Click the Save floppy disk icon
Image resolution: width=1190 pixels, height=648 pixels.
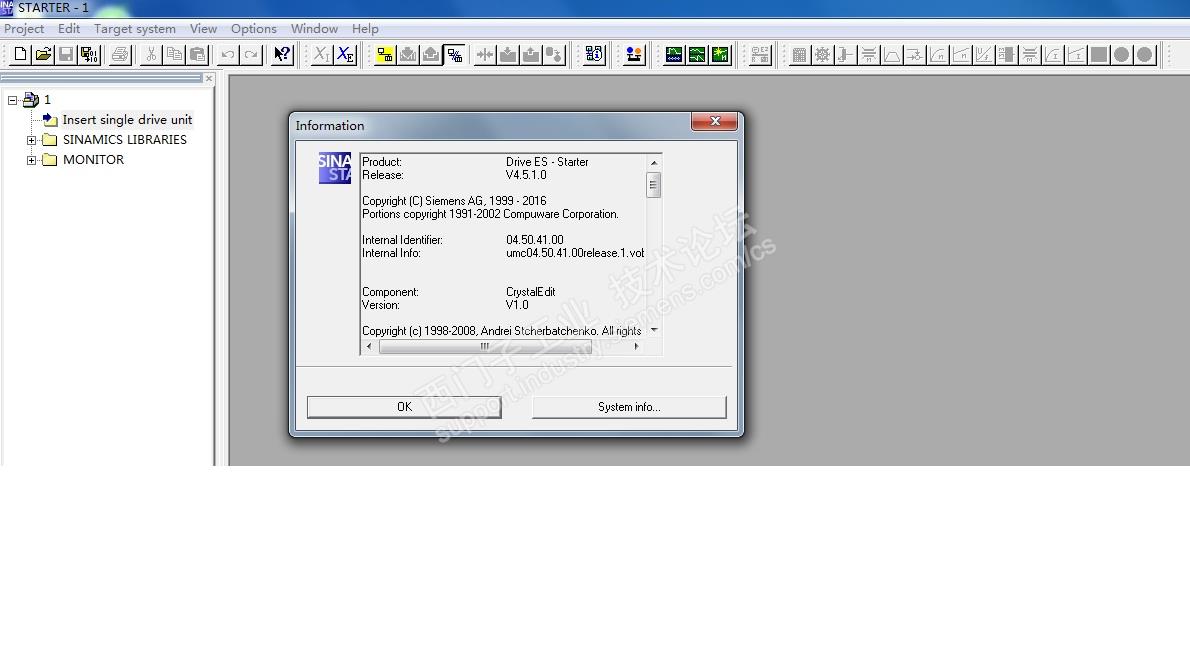pos(66,55)
